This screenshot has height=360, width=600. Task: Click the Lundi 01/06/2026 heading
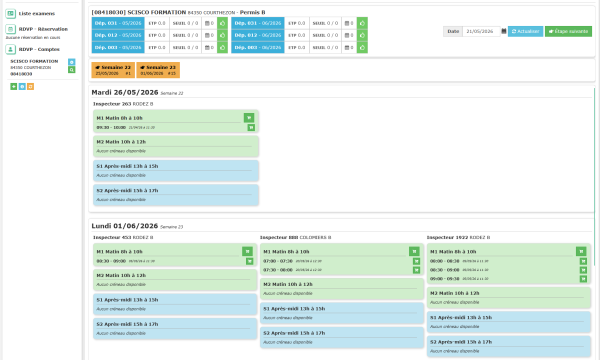click(x=125, y=226)
